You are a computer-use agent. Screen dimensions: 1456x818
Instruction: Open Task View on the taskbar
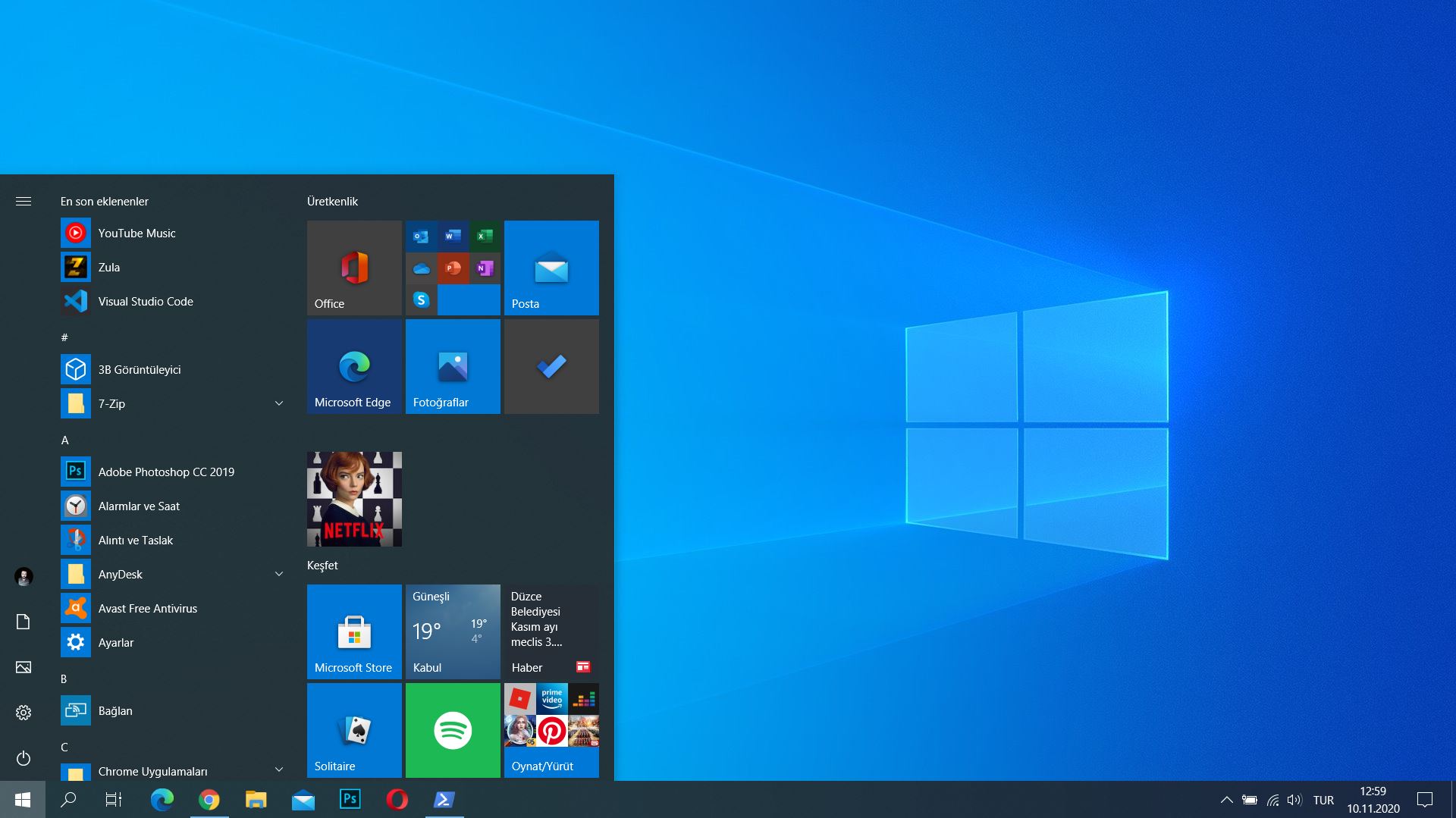click(114, 799)
